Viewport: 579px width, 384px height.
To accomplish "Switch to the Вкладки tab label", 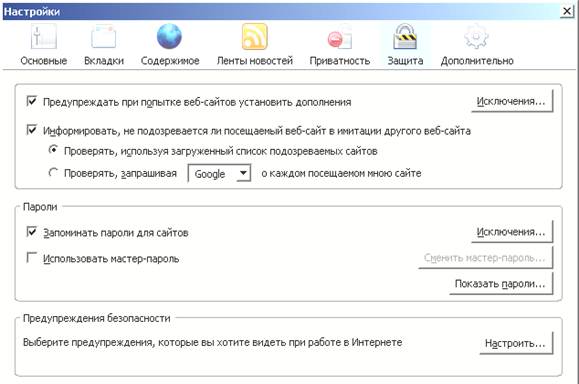I will point(104,61).
